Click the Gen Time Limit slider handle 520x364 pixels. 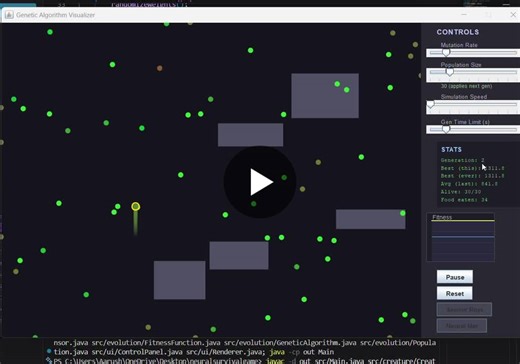click(x=446, y=129)
